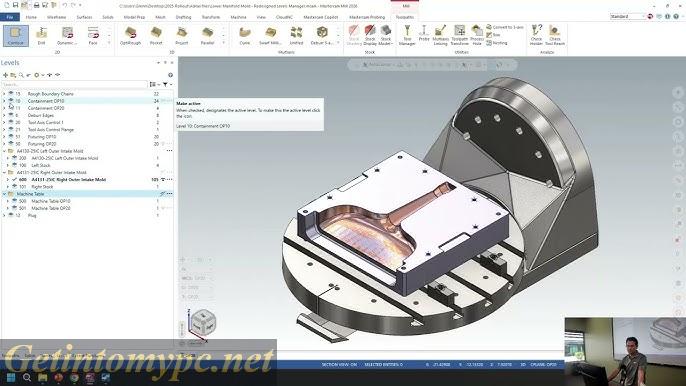Toggle visibility of level 20 Tool Axis Control 1
The height and width of the screenshot is (386, 686).
11,122
